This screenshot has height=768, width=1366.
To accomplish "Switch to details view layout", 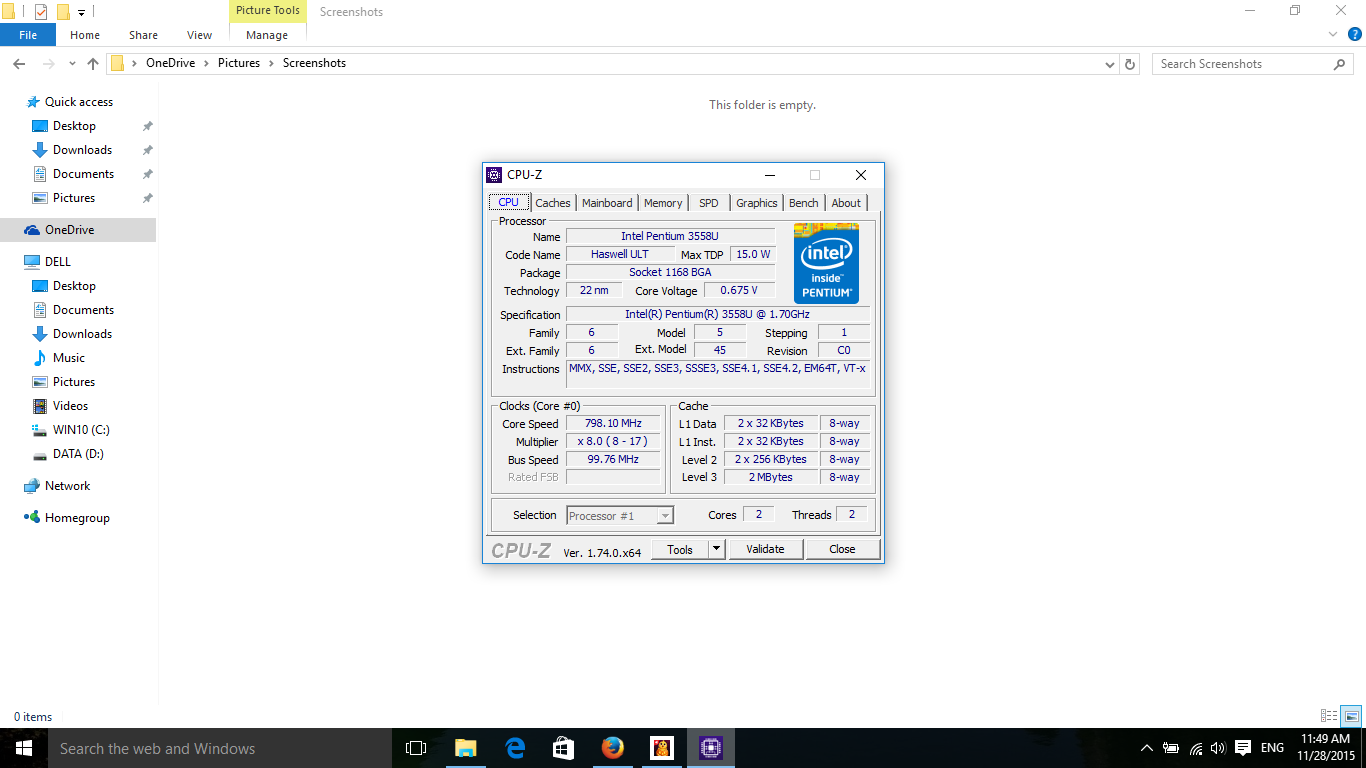I will pyautogui.click(x=1329, y=716).
